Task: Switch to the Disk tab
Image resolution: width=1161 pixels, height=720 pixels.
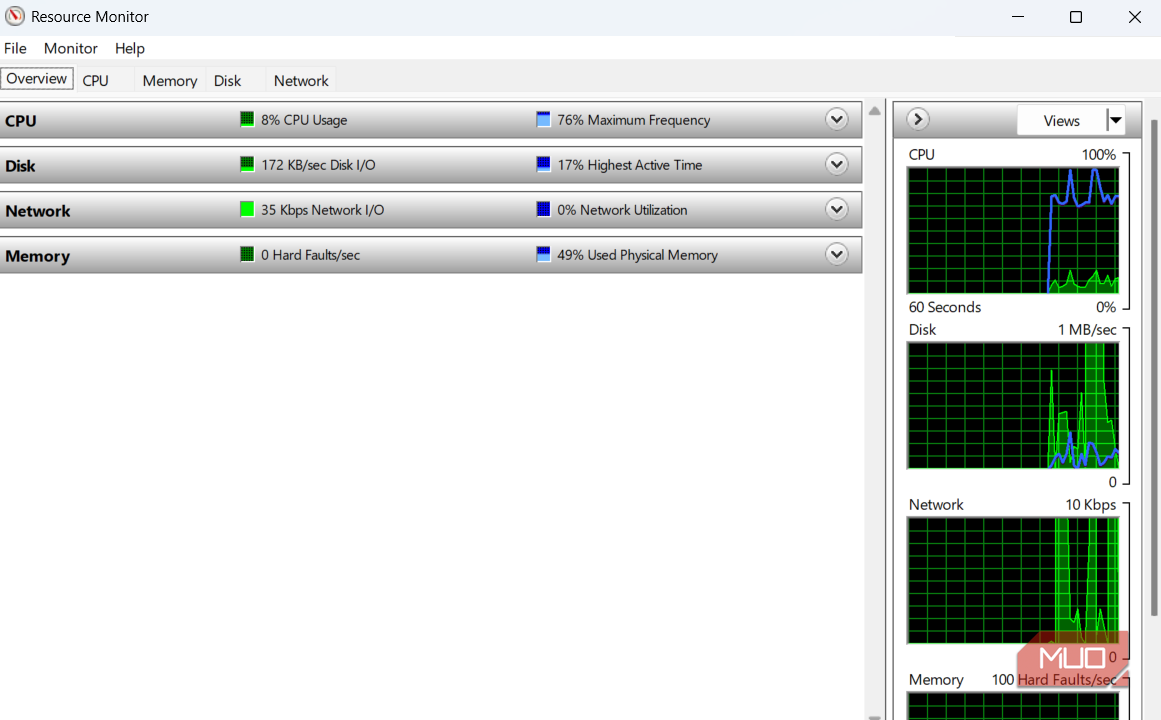Action: click(227, 81)
